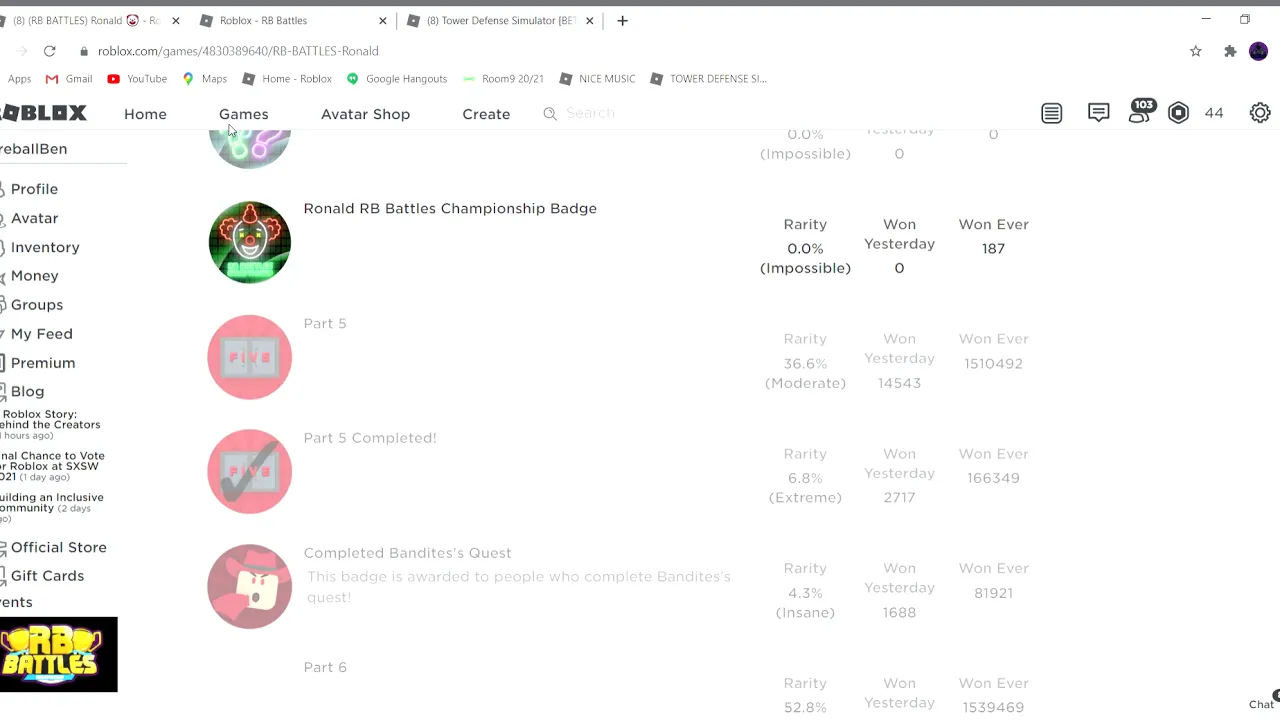
Task: Select the Robux balance 44
Action: tap(1214, 113)
